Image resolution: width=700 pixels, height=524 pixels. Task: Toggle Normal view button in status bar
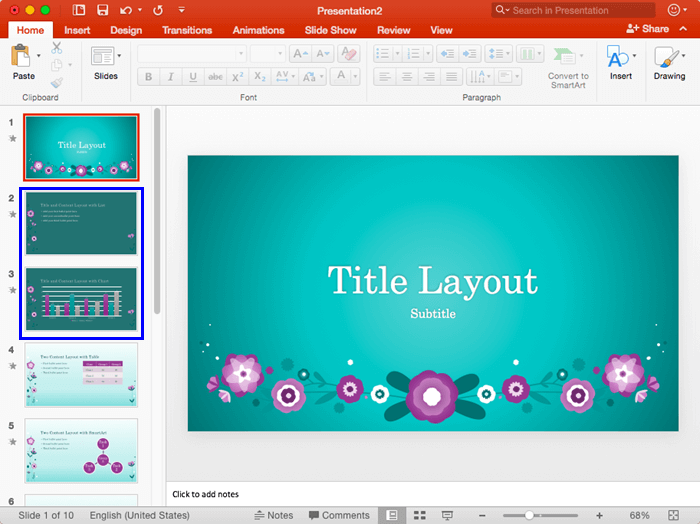[393, 515]
